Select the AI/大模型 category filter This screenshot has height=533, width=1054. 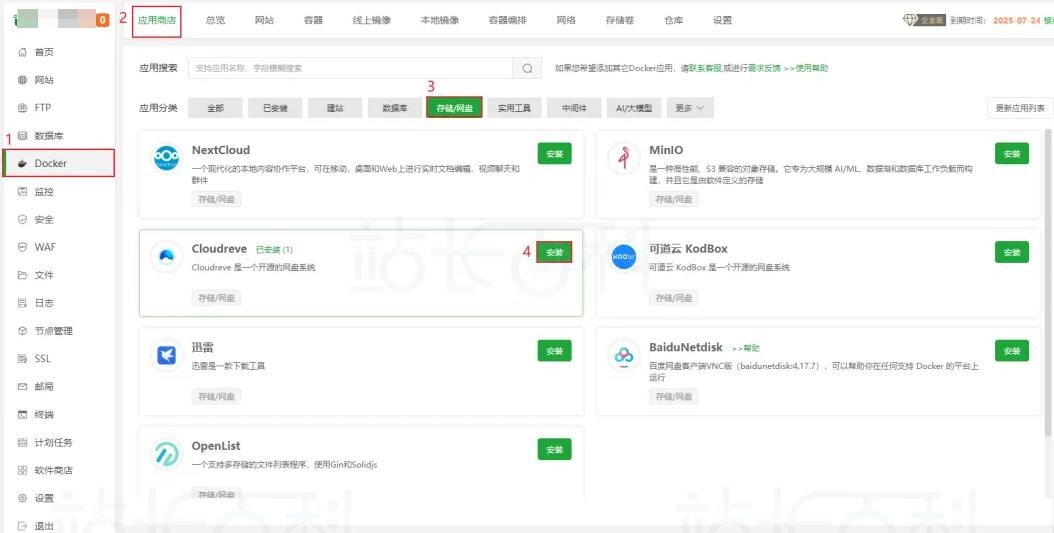(634, 108)
